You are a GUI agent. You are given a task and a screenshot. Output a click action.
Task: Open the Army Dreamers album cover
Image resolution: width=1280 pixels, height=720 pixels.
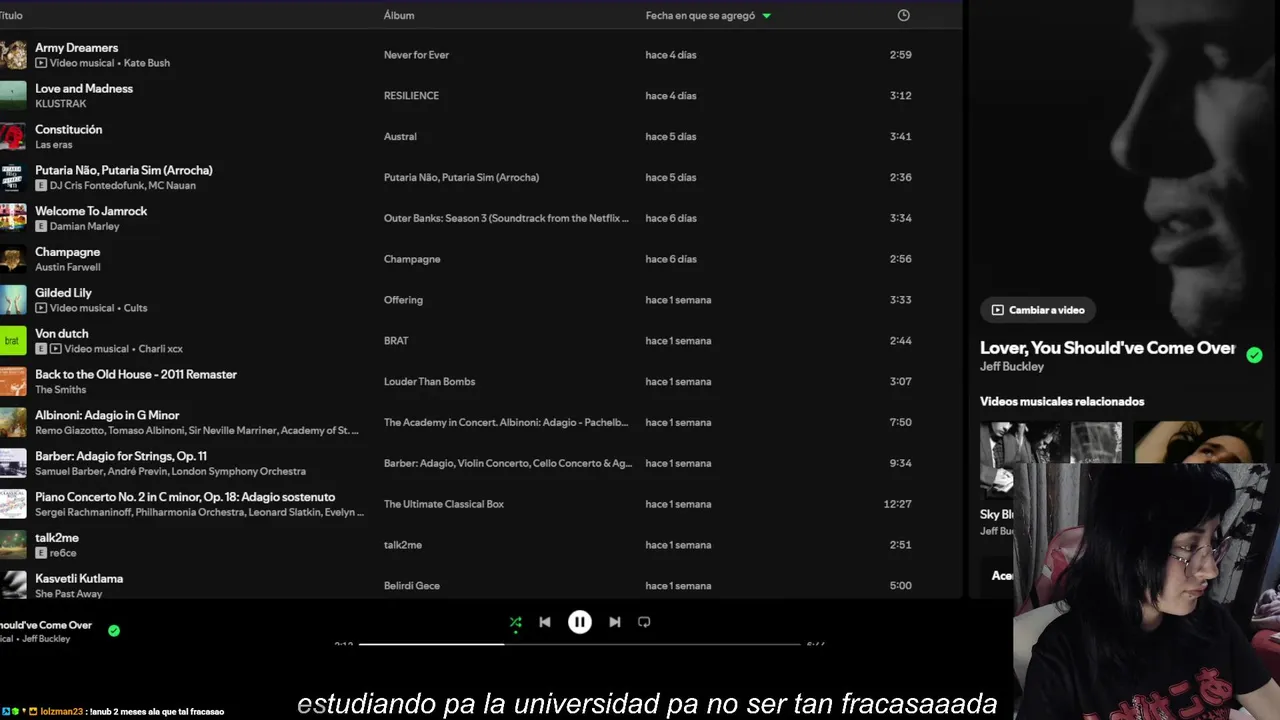(x=13, y=55)
